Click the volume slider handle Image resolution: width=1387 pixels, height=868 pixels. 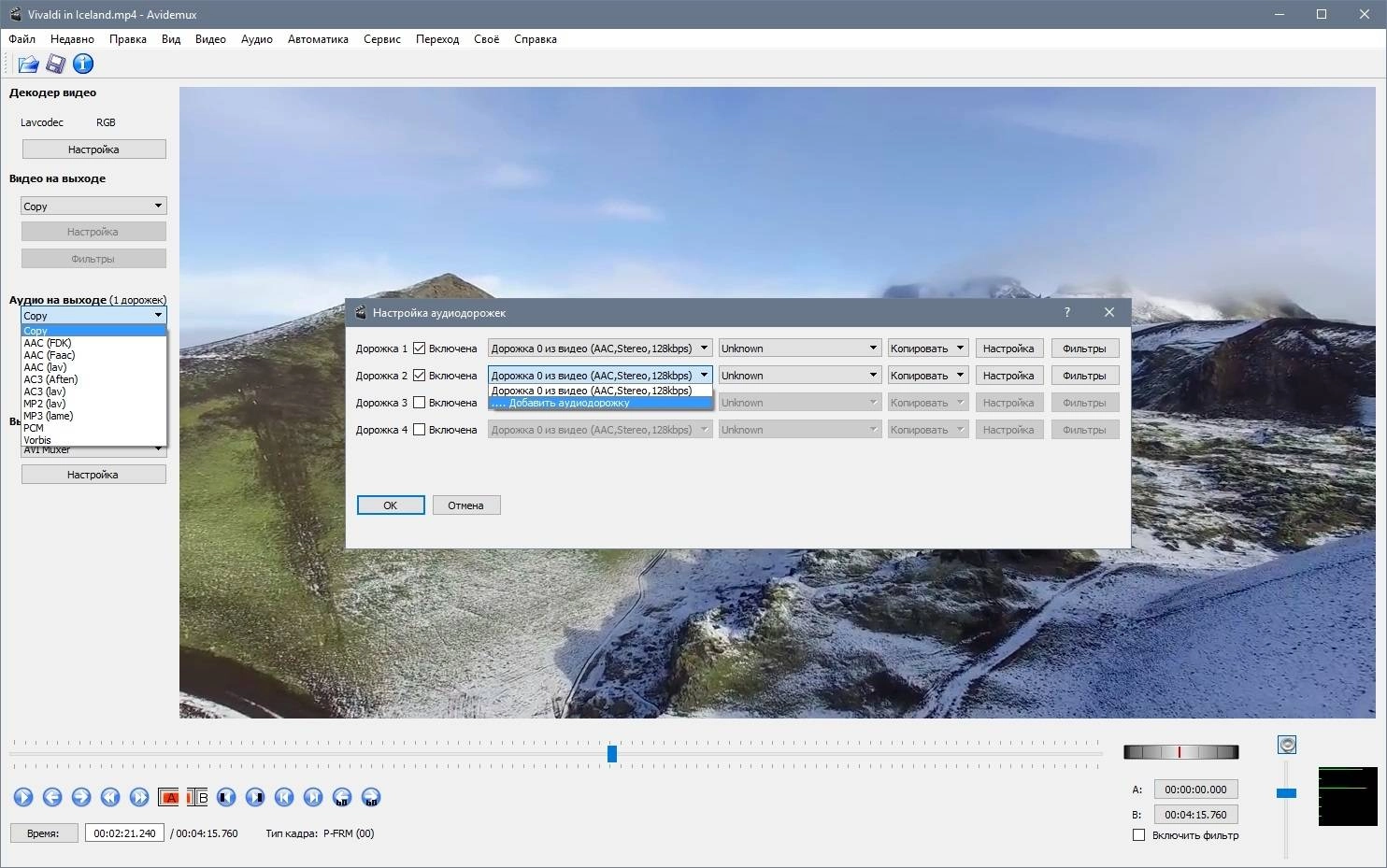click(x=1287, y=793)
